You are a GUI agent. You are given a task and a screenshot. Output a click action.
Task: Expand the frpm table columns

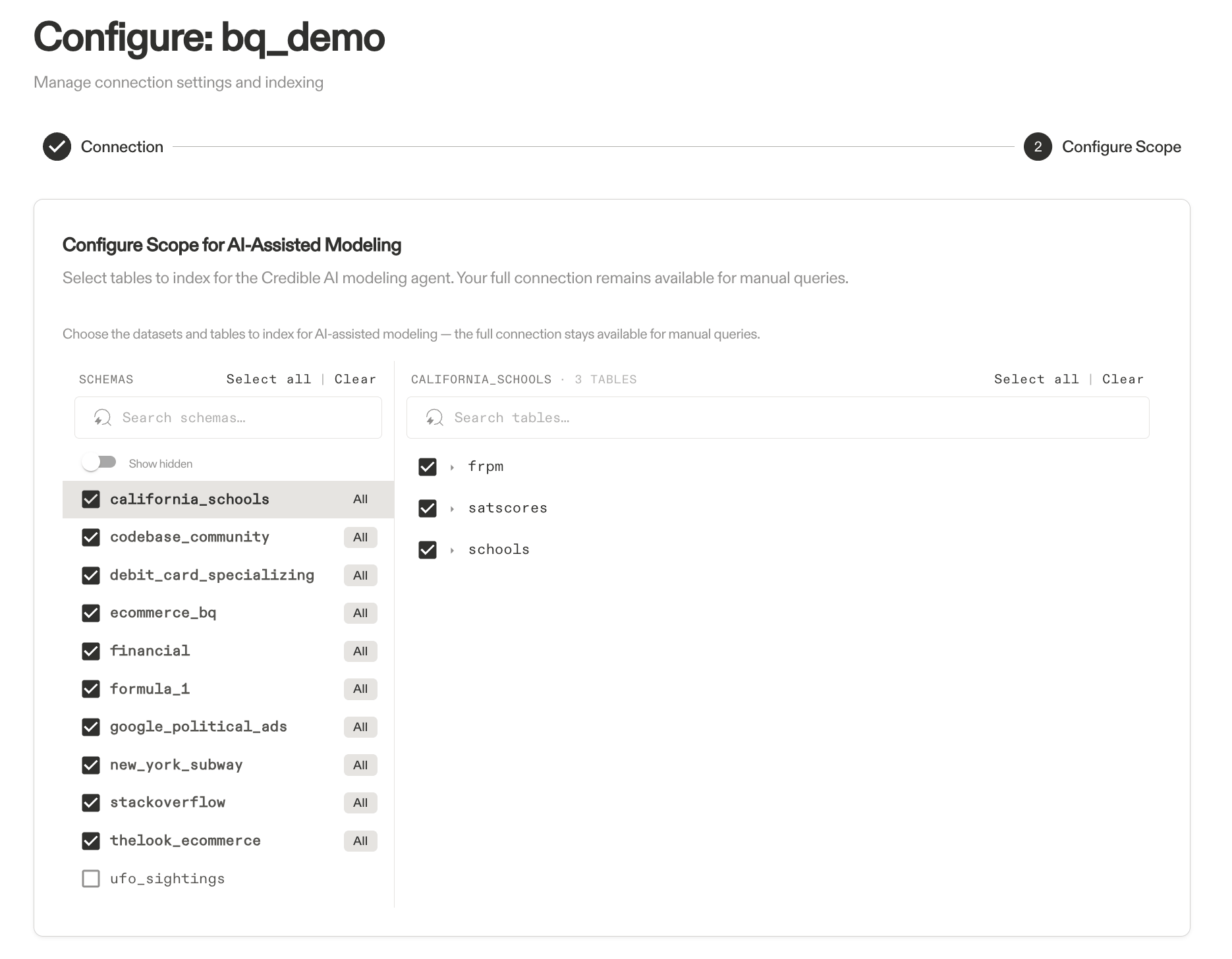coord(452,468)
